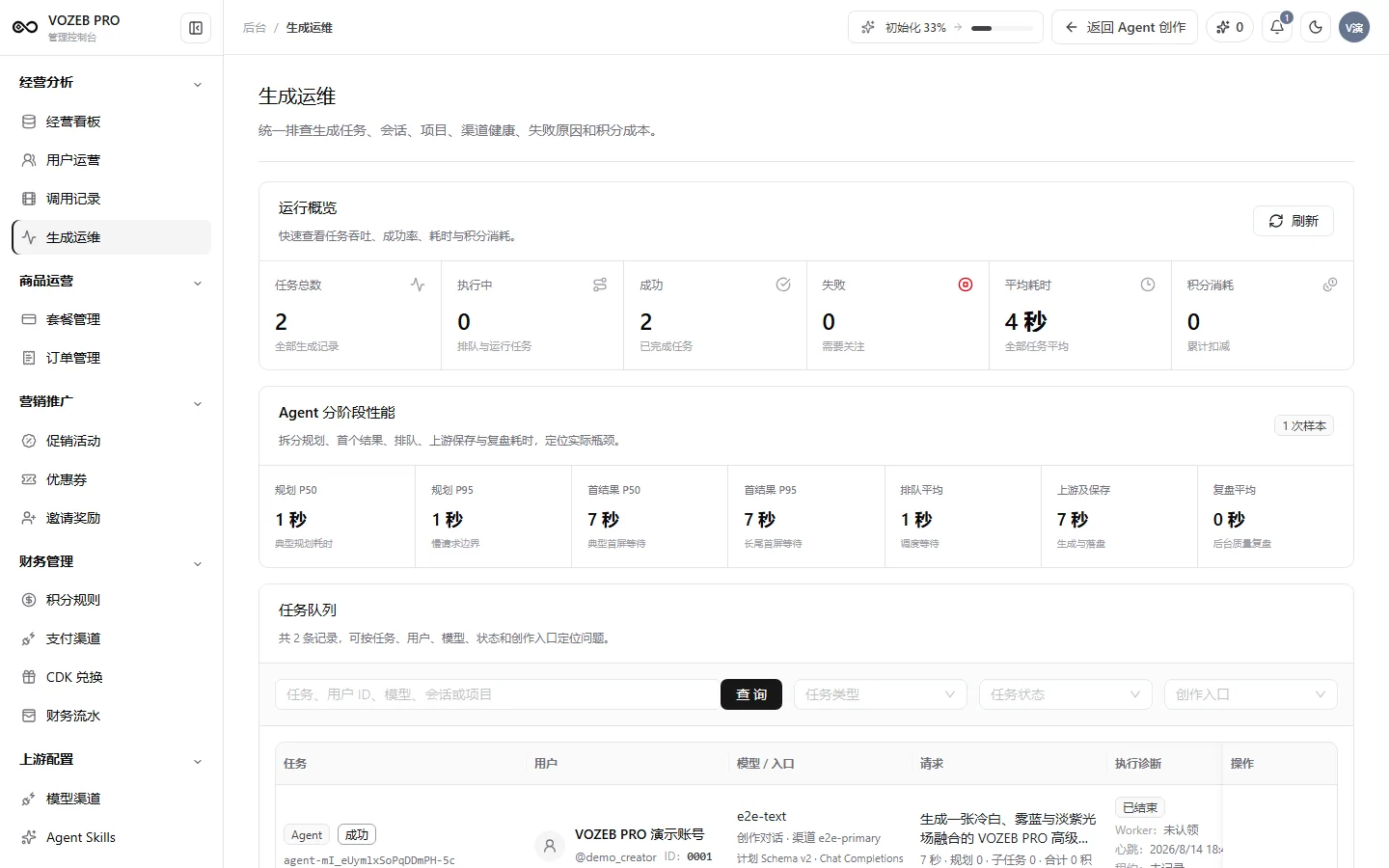Click 任务 column header
This screenshot has height=868, width=1389.
coord(295,764)
